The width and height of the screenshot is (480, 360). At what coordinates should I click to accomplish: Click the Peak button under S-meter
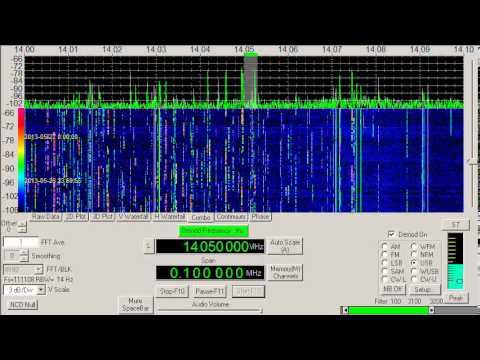point(456,298)
